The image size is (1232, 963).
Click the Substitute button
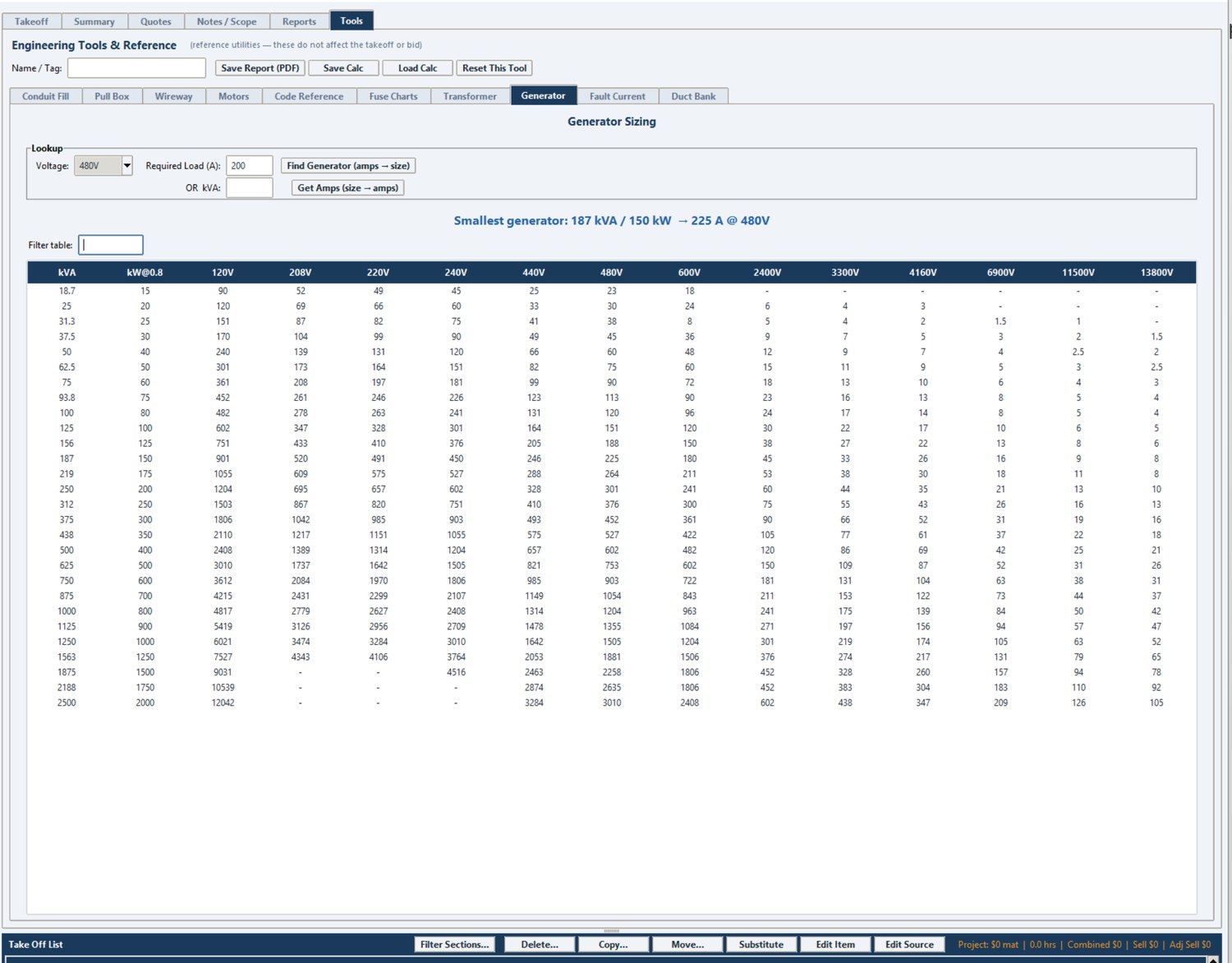click(761, 944)
